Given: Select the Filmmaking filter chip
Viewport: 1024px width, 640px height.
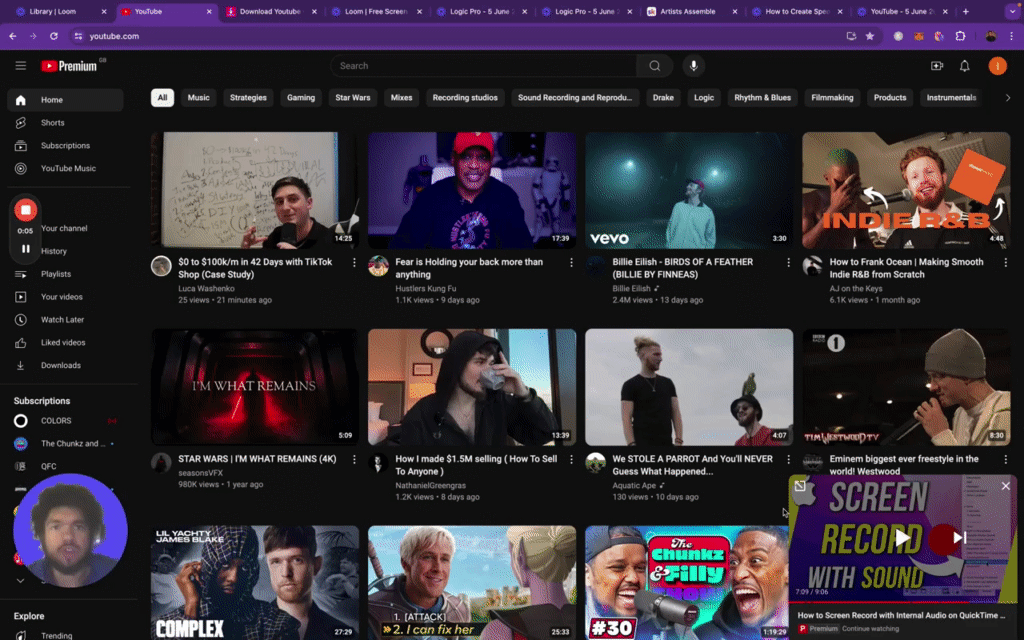Looking at the screenshot, I should 832,98.
